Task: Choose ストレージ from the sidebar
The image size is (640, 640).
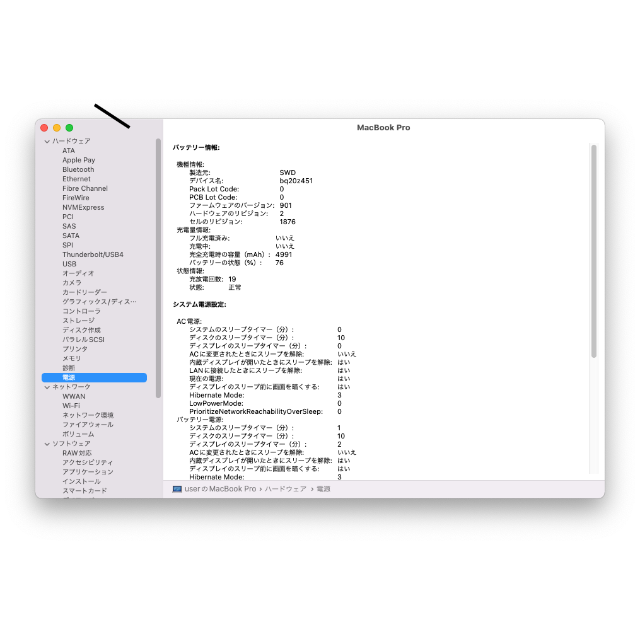Action: [x=78, y=320]
